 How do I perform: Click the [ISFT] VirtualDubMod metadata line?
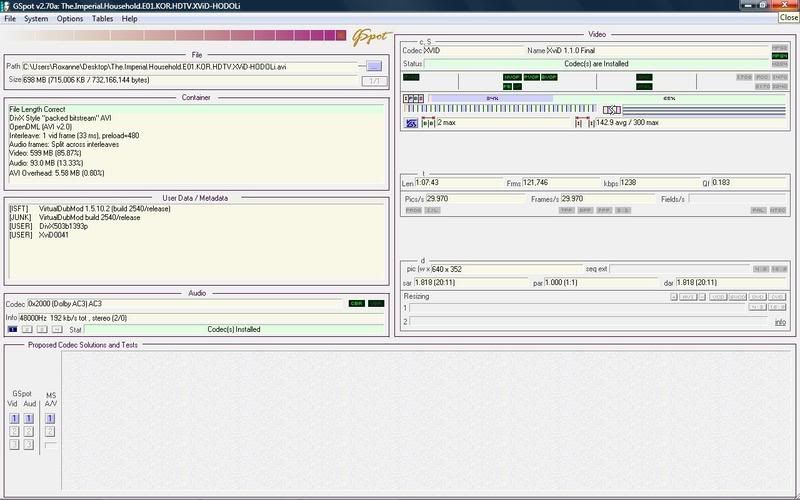[x=90, y=209]
